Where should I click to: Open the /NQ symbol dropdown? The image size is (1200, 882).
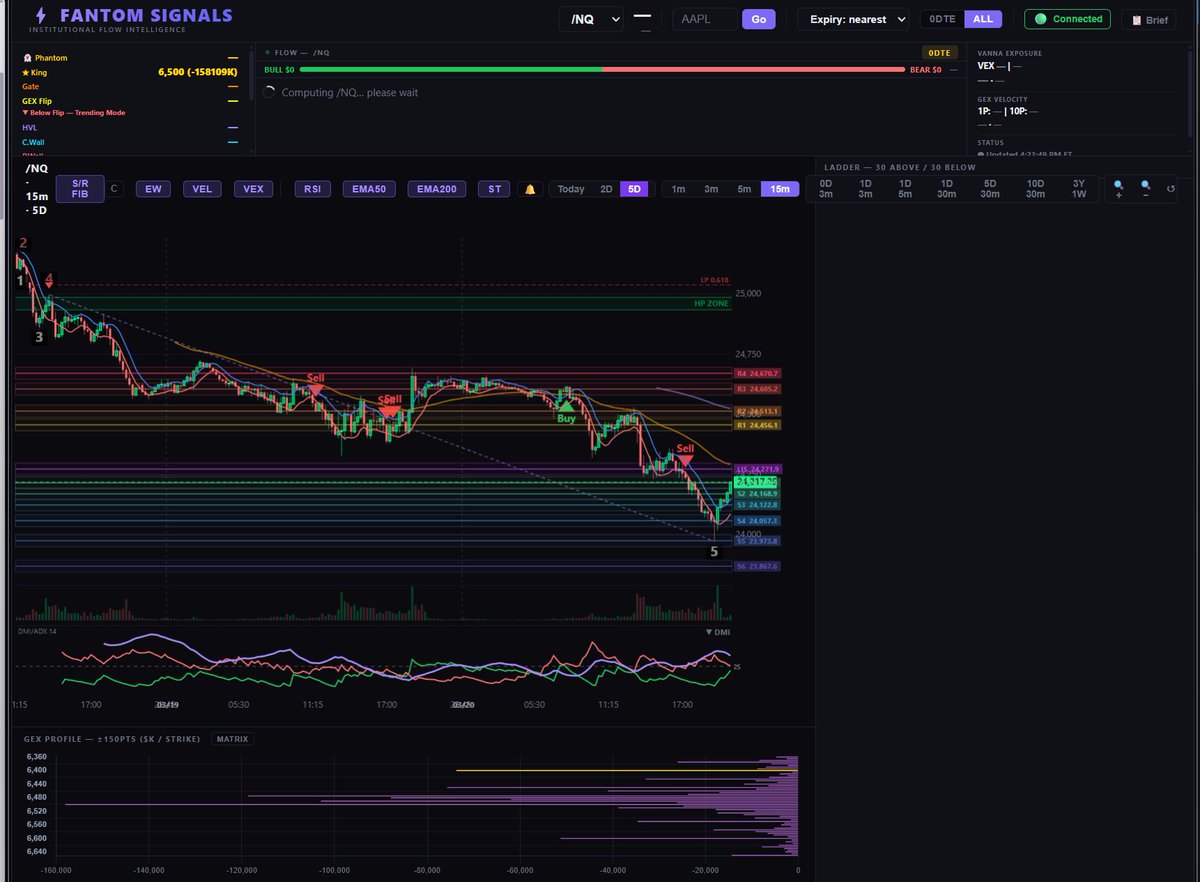tap(590, 19)
